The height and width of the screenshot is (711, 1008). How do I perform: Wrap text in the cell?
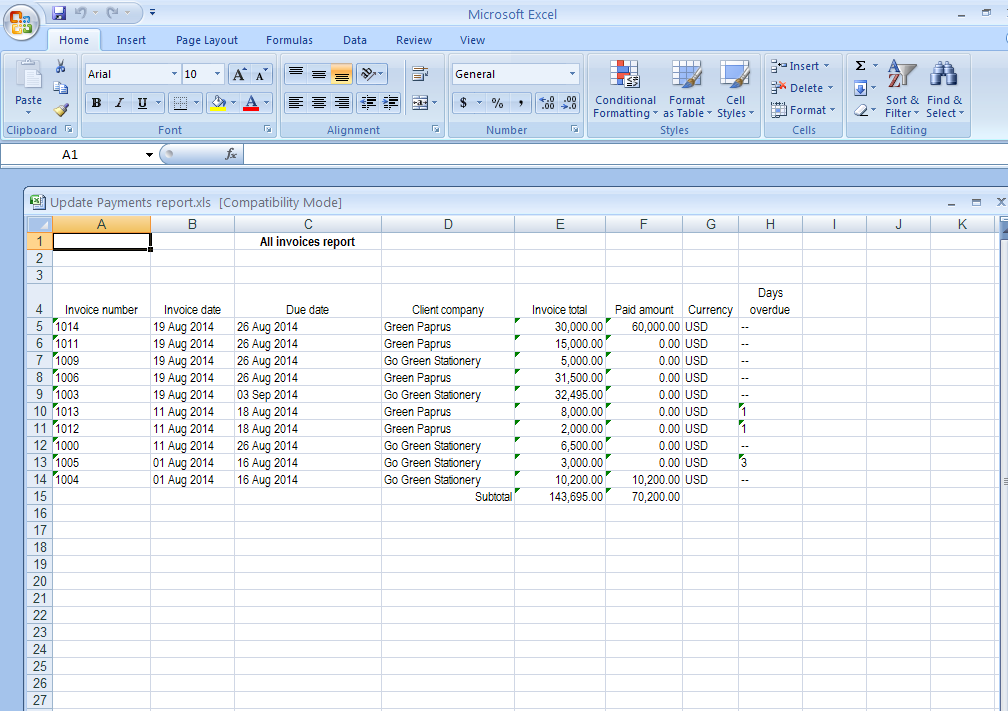tap(420, 74)
